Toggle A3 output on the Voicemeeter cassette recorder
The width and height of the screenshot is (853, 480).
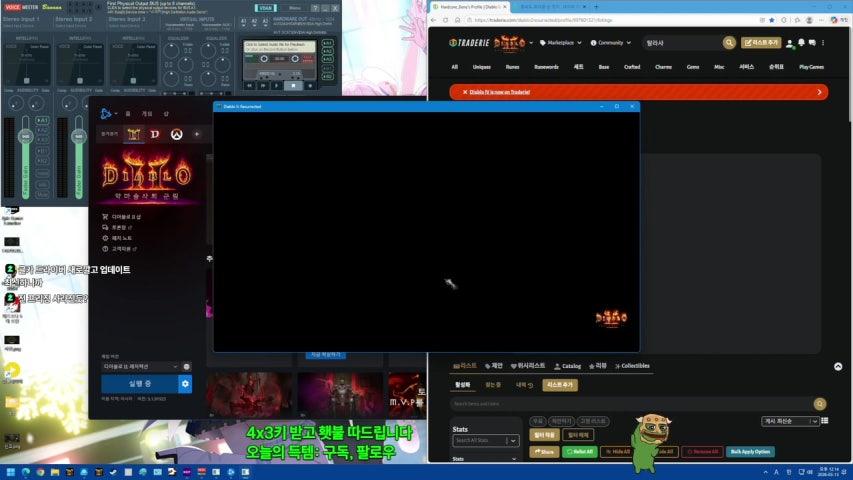tap(327, 59)
